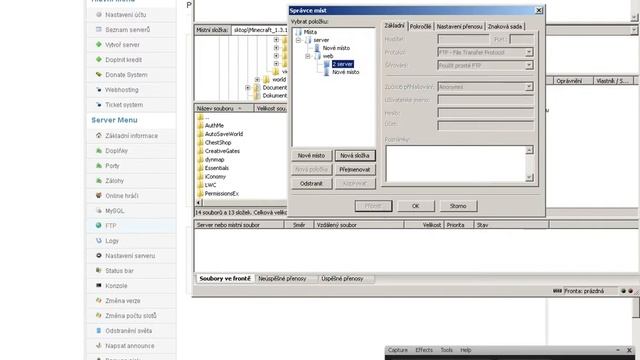
Task: Select the 2 server entry in site tree
Action: point(342,64)
